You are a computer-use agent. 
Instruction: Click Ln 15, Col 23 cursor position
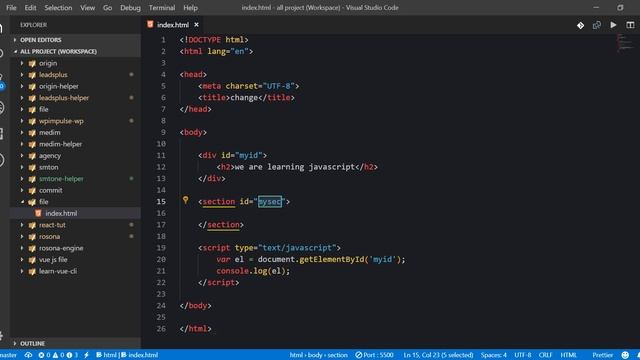coord(438,355)
